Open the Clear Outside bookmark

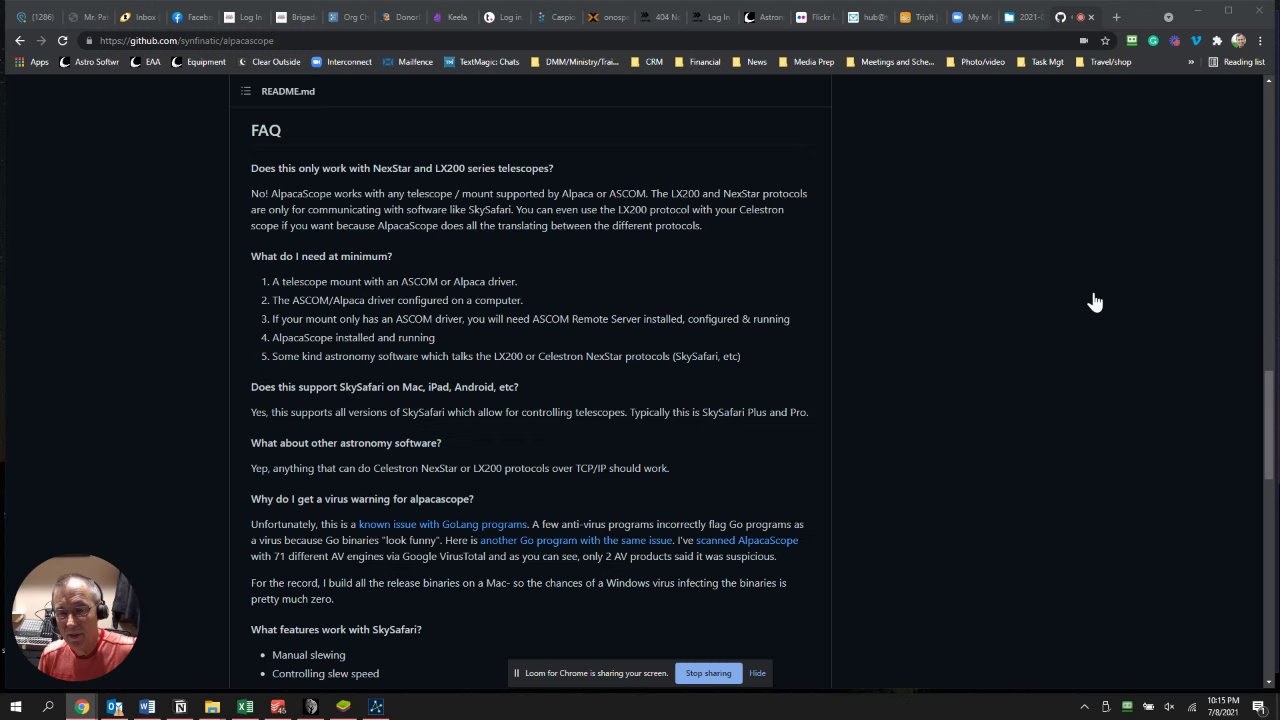[267, 62]
